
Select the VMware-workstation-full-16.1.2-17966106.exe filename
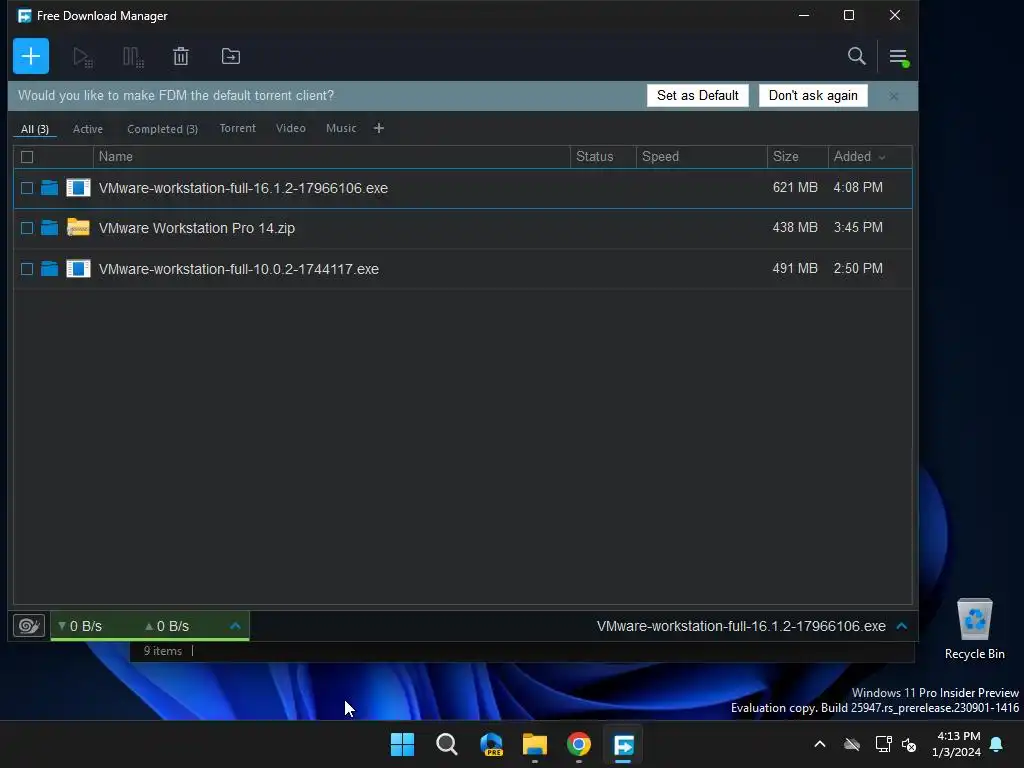pos(243,188)
